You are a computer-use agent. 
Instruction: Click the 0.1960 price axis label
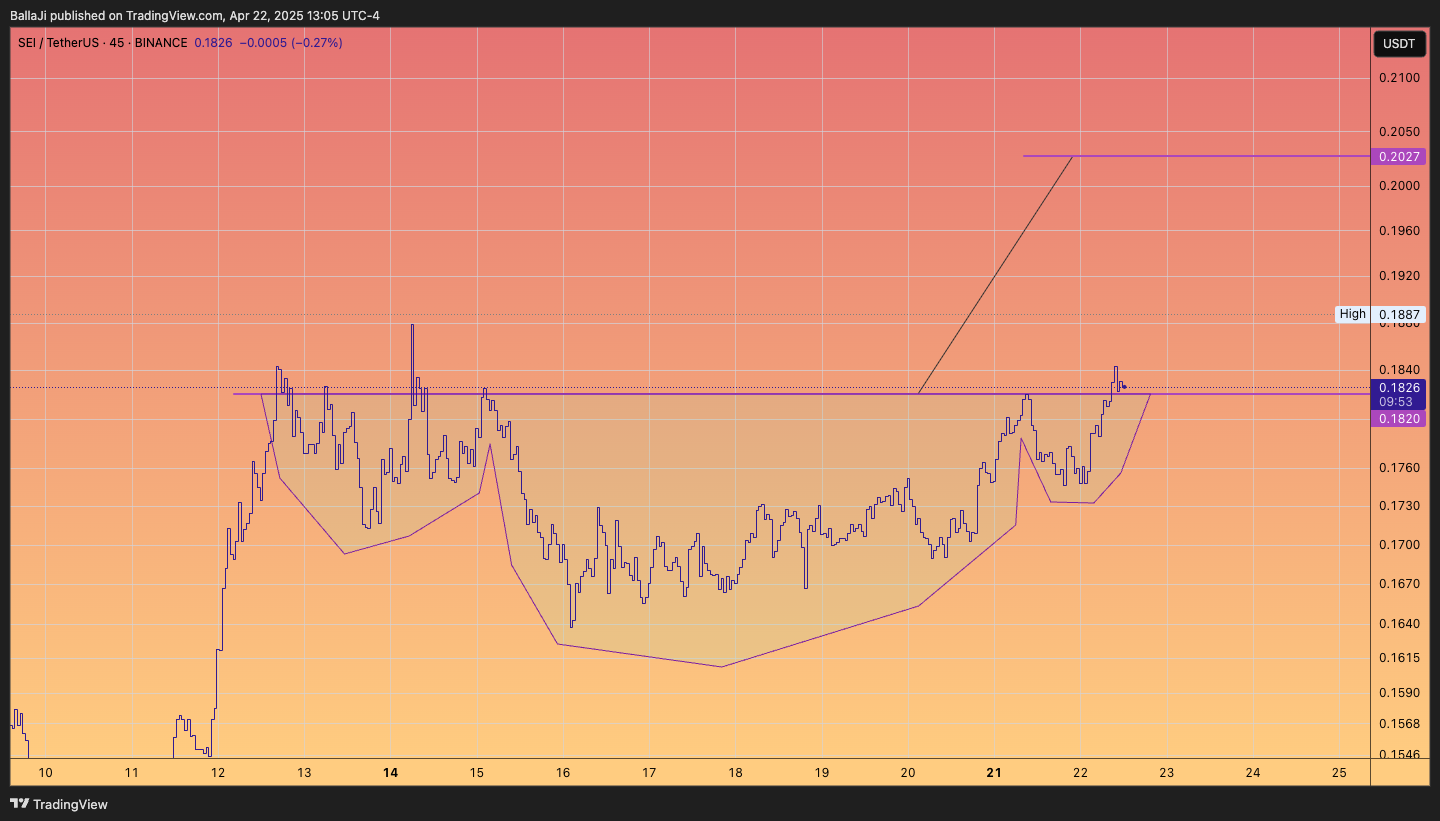point(1399,231)
